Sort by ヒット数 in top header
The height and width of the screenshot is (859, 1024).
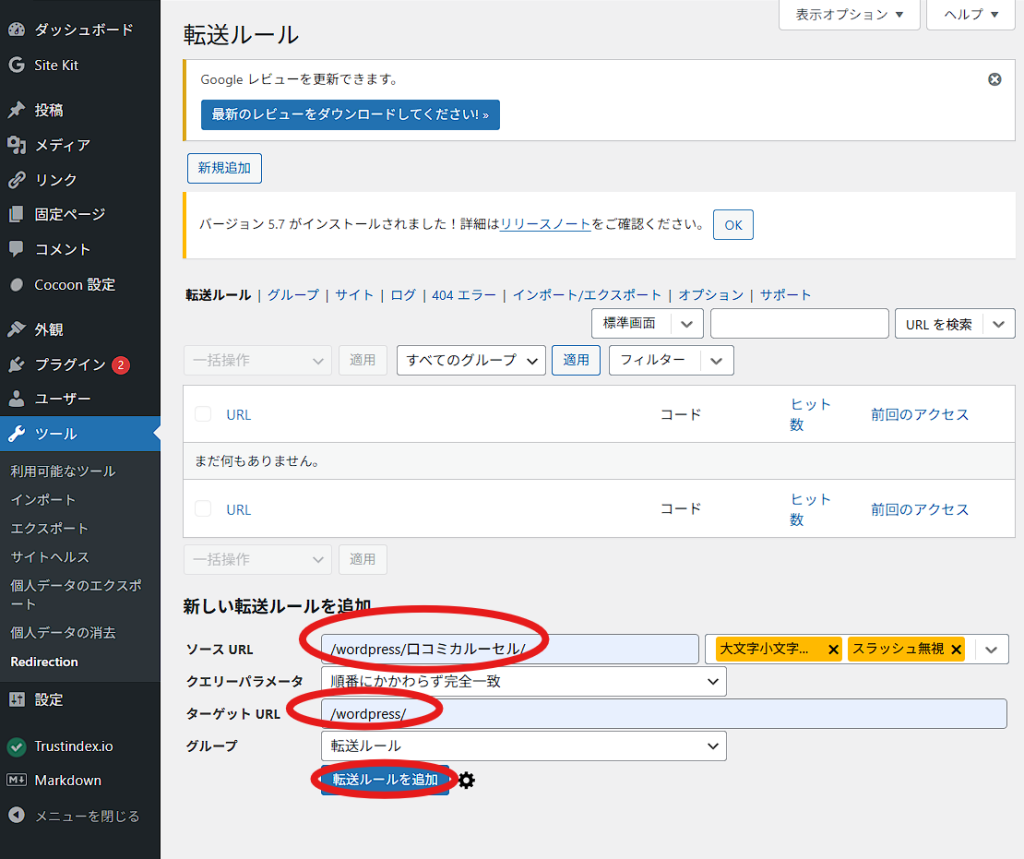(810, 414)
